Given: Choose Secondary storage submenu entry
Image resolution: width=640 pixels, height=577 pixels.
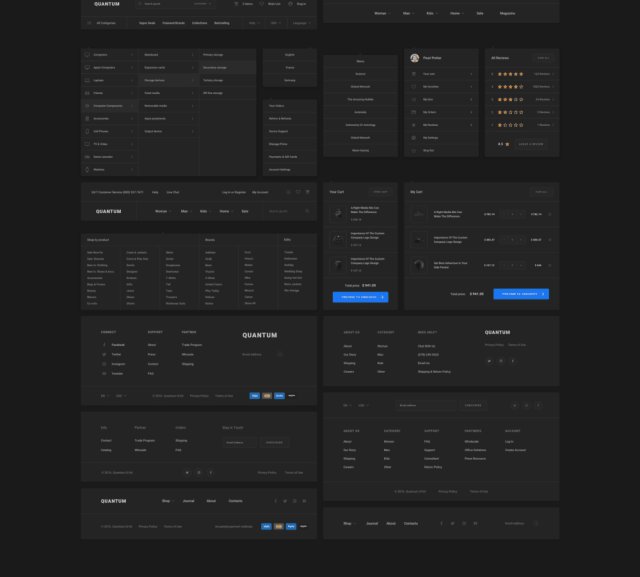Looking at the screenshot, I should [x=227, y=67].
